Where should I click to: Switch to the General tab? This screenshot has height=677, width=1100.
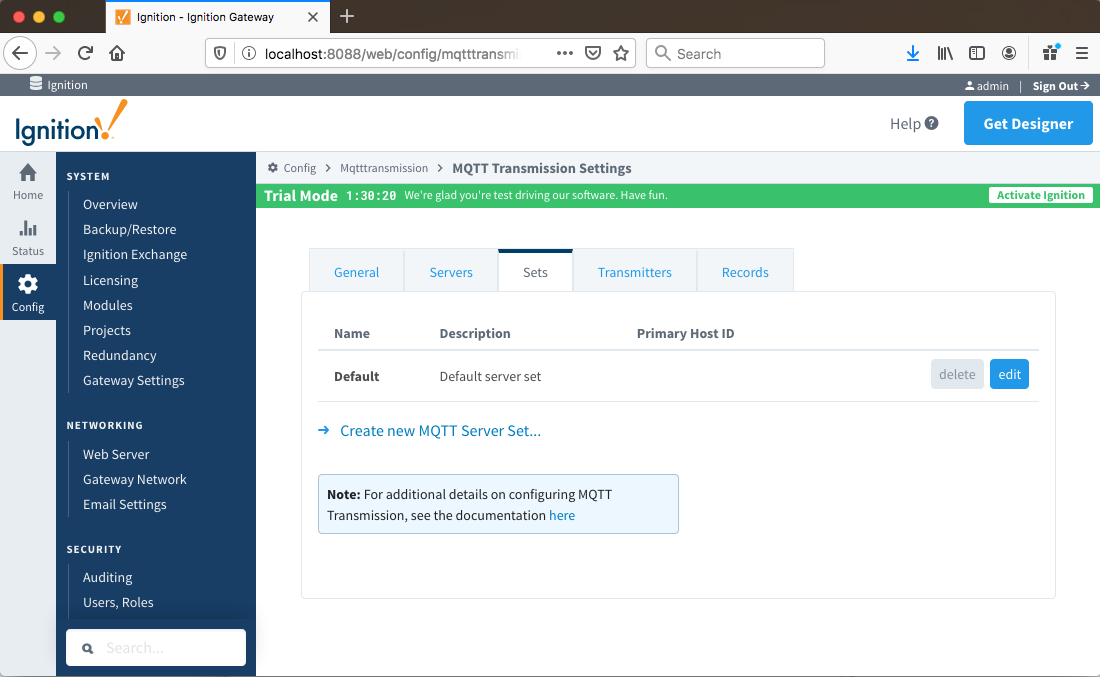click(356, 272)
